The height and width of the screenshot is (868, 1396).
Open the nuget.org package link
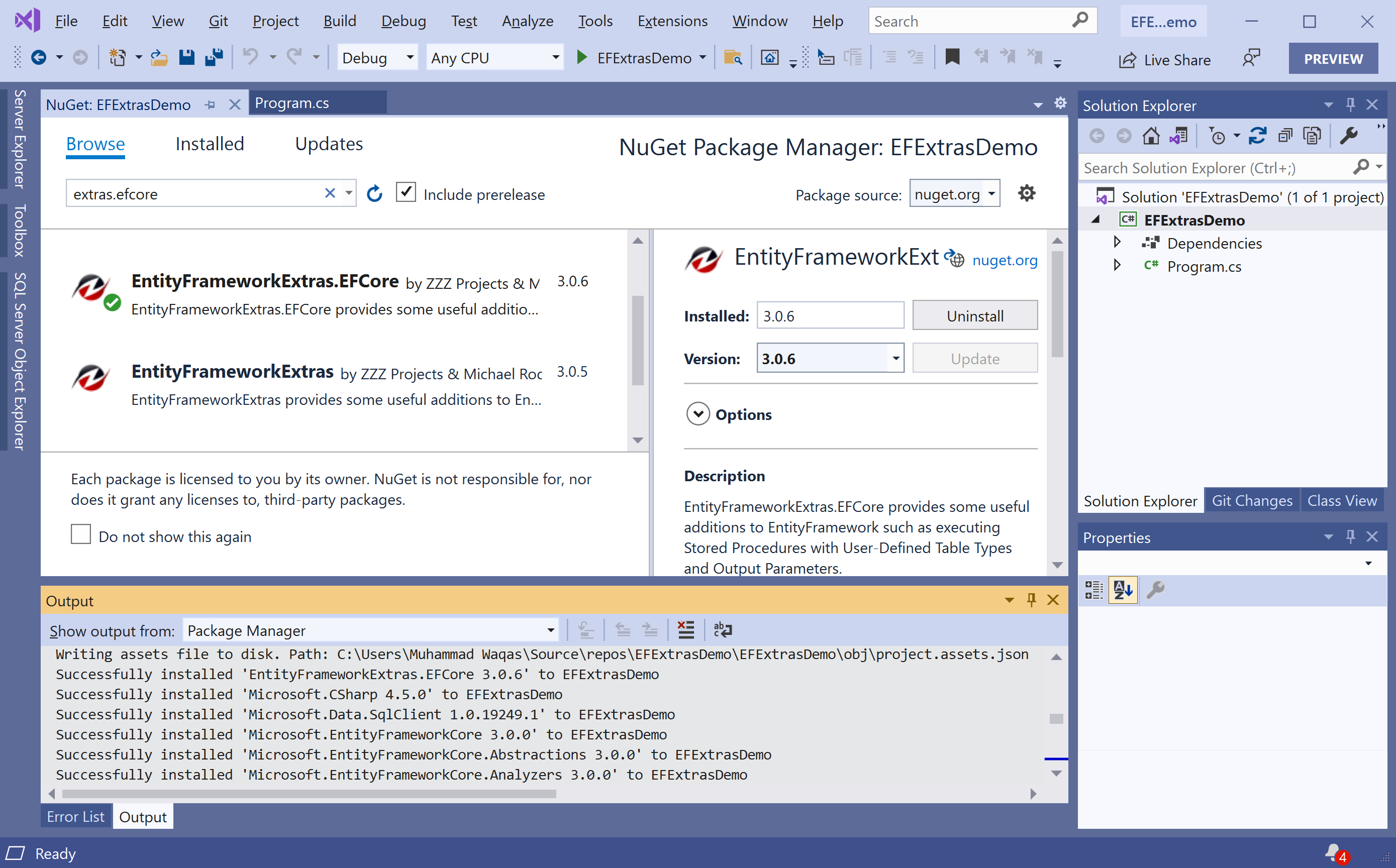tap(1005, 260)
